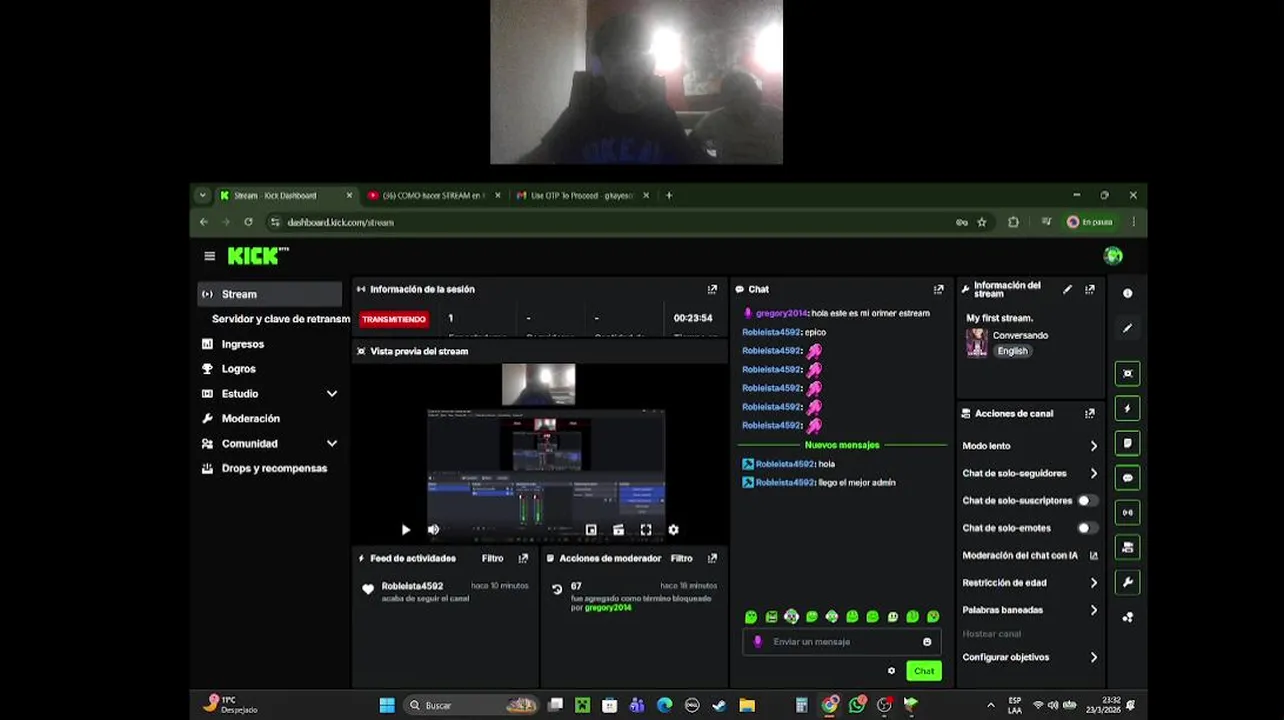The height and width of the screenshot is (720, 1284).
Task: Pop out the Acciones de moderador panel
Action: (712, 558)
